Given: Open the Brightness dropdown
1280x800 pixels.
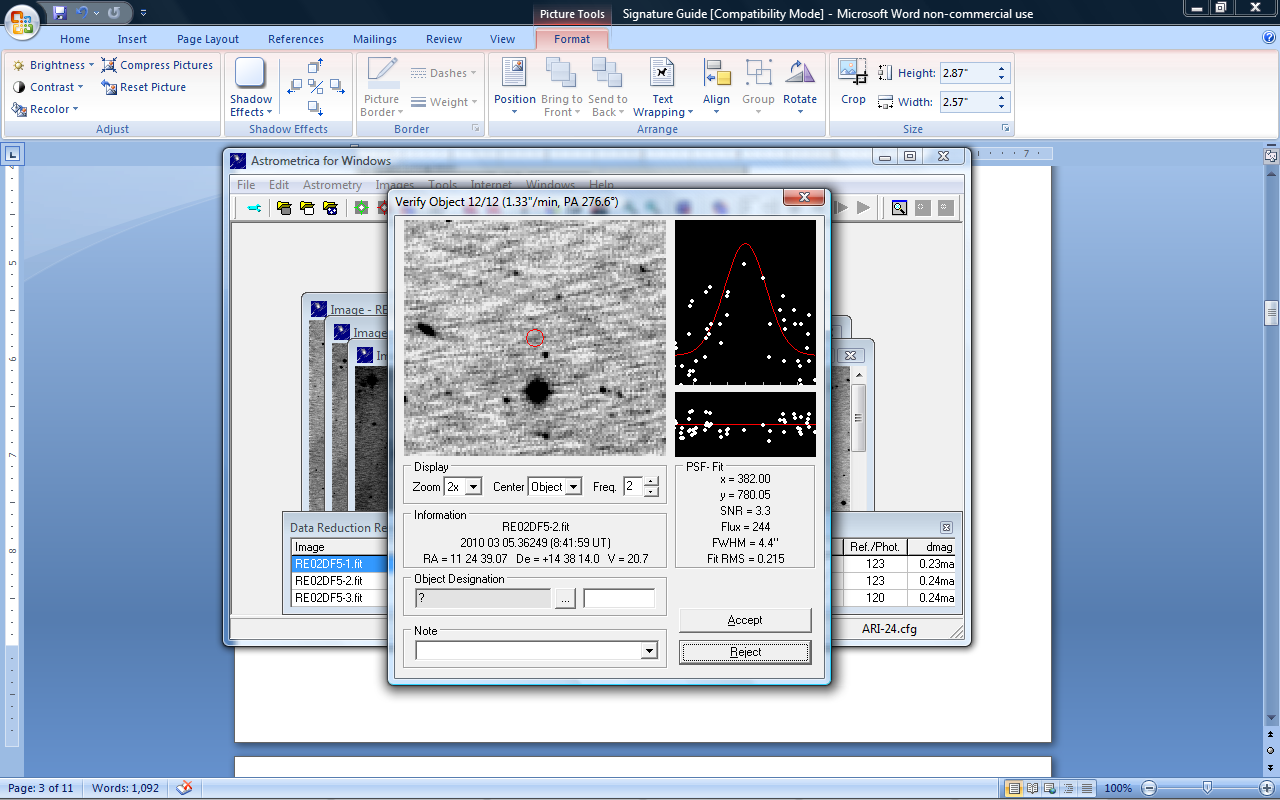Looking at the screenshot, I should [x=53, y=65].
